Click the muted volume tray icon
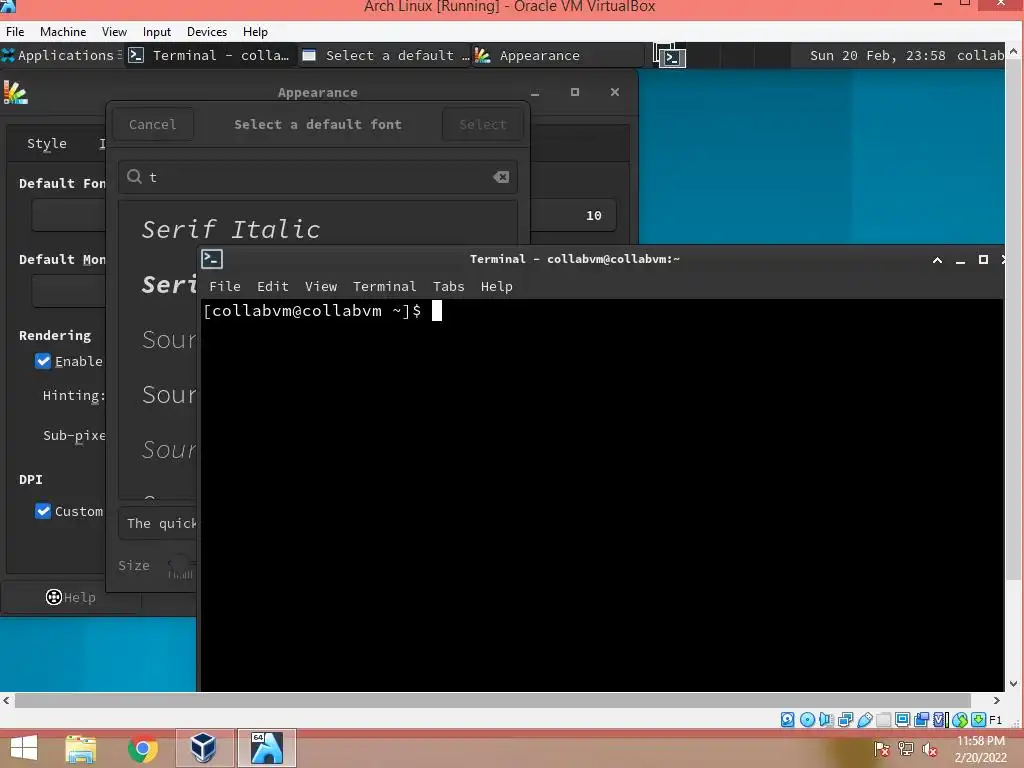This screenshot has width=1024, height=768. coord(929,749)
